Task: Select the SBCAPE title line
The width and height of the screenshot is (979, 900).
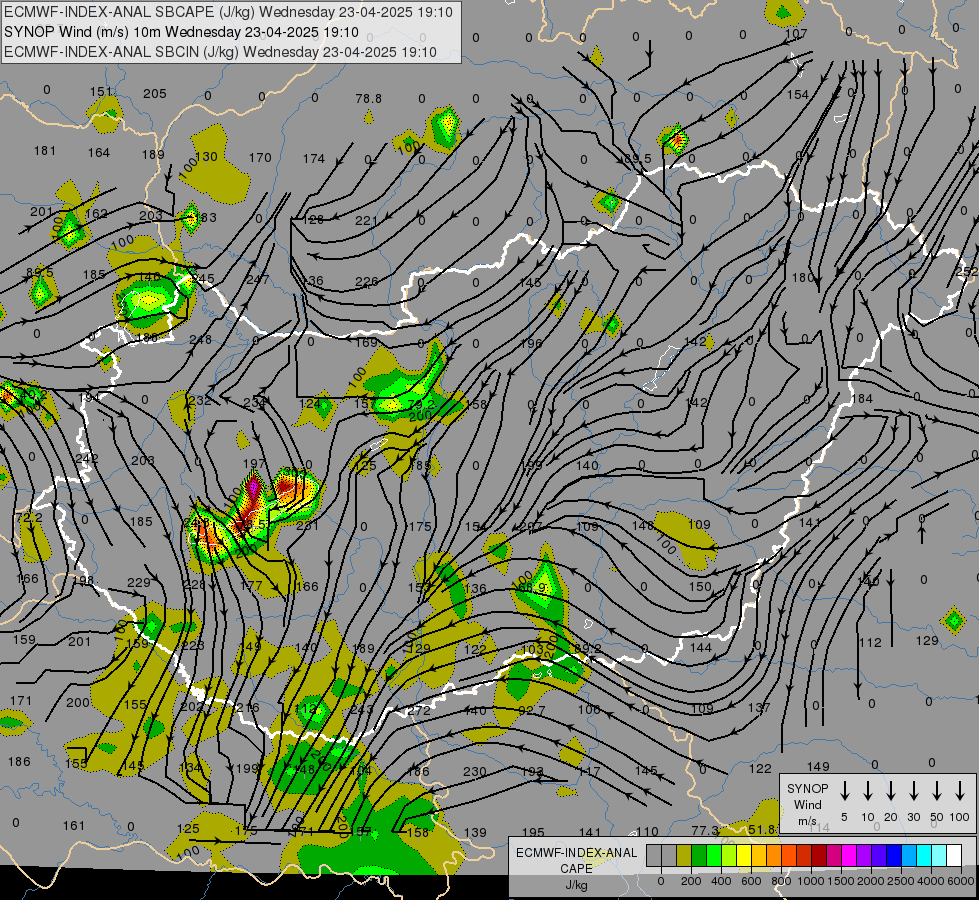Action: click(x=229, y=12)
